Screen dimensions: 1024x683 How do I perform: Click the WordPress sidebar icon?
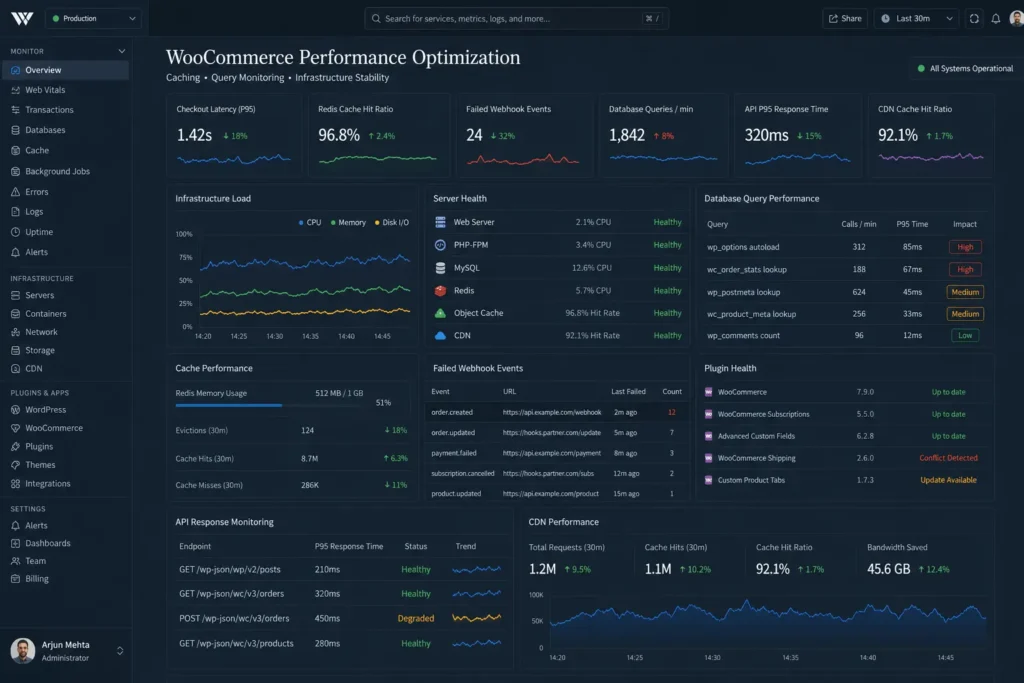click(15, 409)
